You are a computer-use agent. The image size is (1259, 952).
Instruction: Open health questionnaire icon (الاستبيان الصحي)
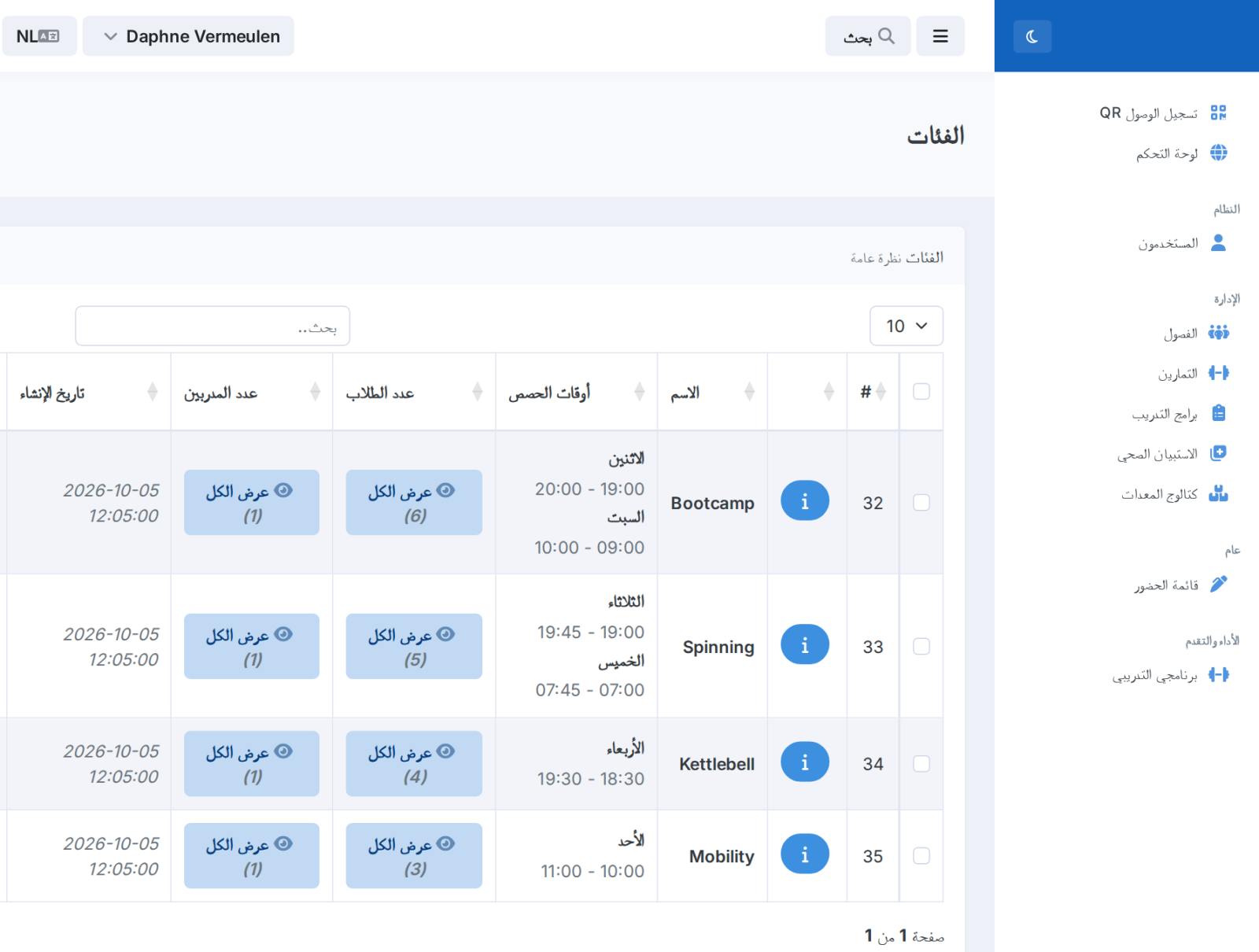point(1218,453)
